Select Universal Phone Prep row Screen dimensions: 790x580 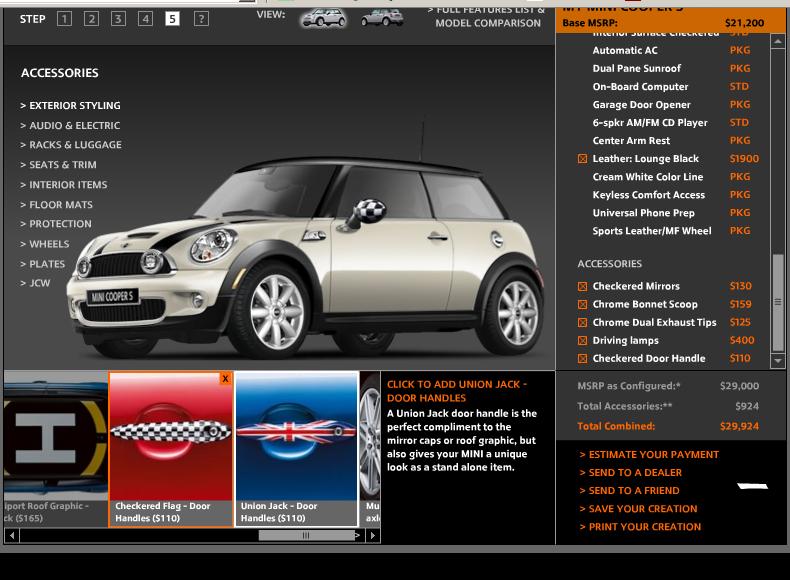tap(671, 213)
